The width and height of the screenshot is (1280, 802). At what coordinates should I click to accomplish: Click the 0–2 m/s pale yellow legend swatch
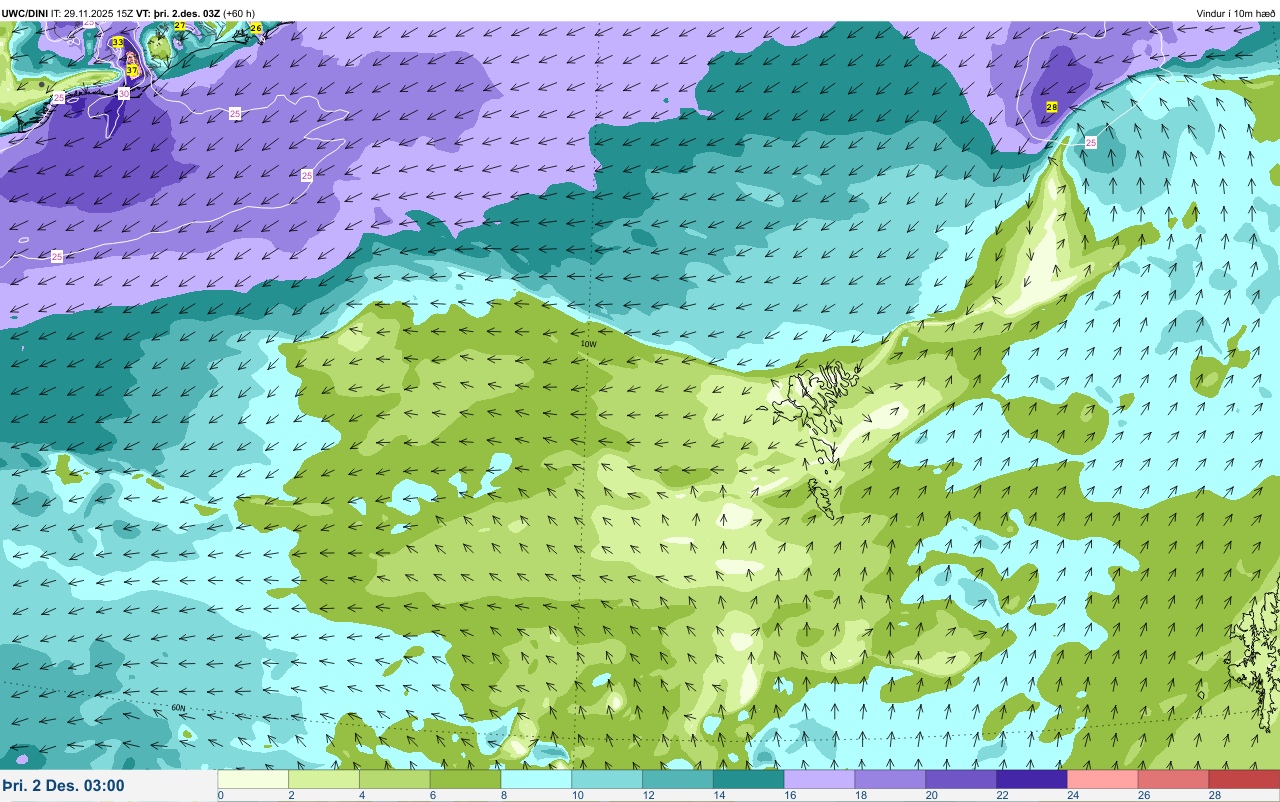coord(253,779)
